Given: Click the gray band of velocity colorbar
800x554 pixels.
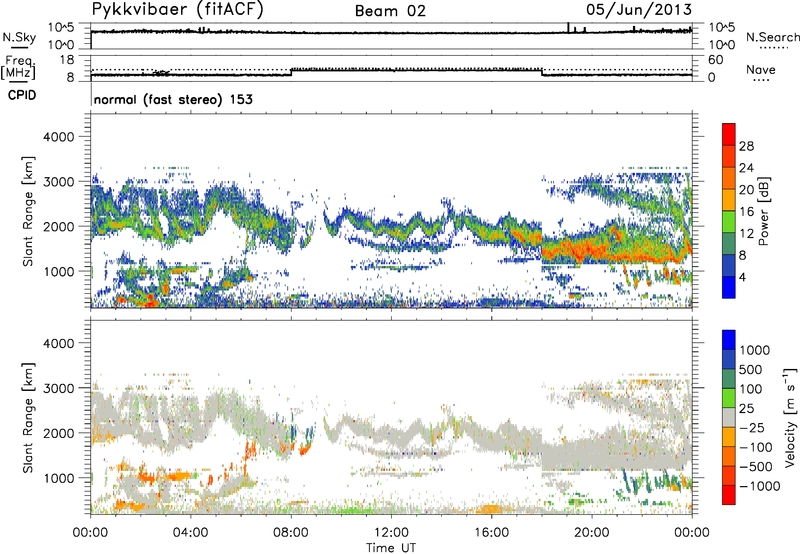Looking at the screenshot, I should (729, 418).
